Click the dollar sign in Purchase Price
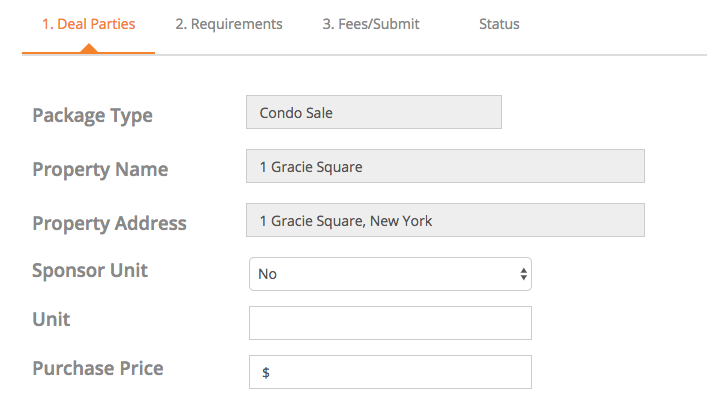The width and height of the screenshot is (707, 404). pos(266,373)
